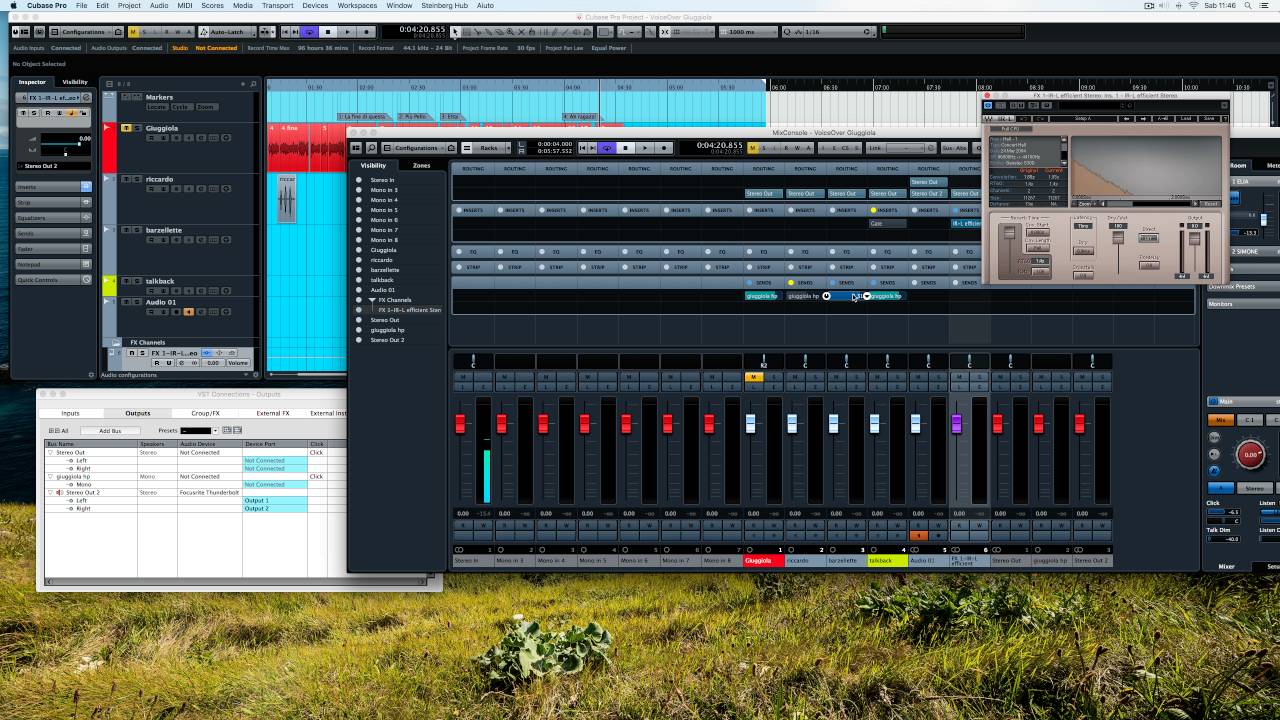Open the Steinberg Hub menu
Viewport: 1280px width, 720px height.
click(444, 5)
